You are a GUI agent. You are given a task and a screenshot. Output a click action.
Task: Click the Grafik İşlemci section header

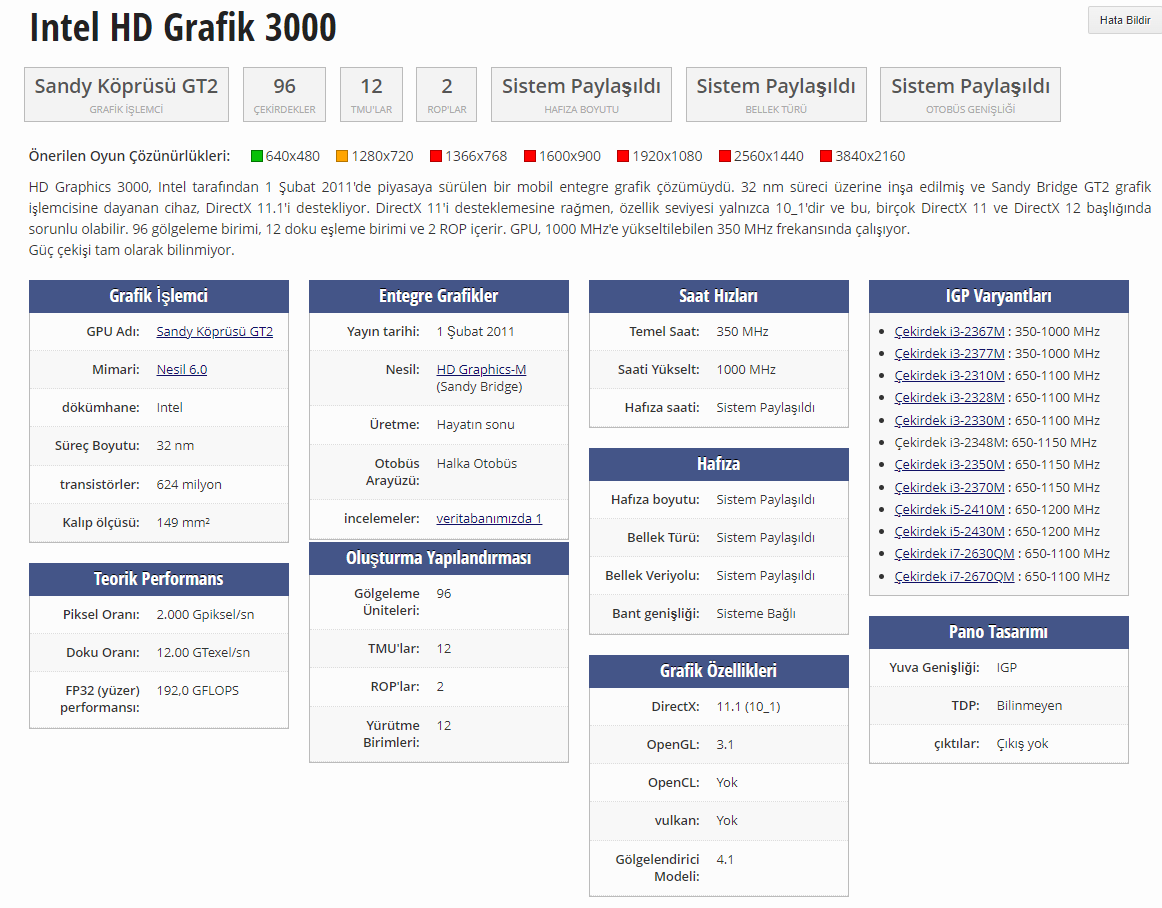tap(159, 296)
